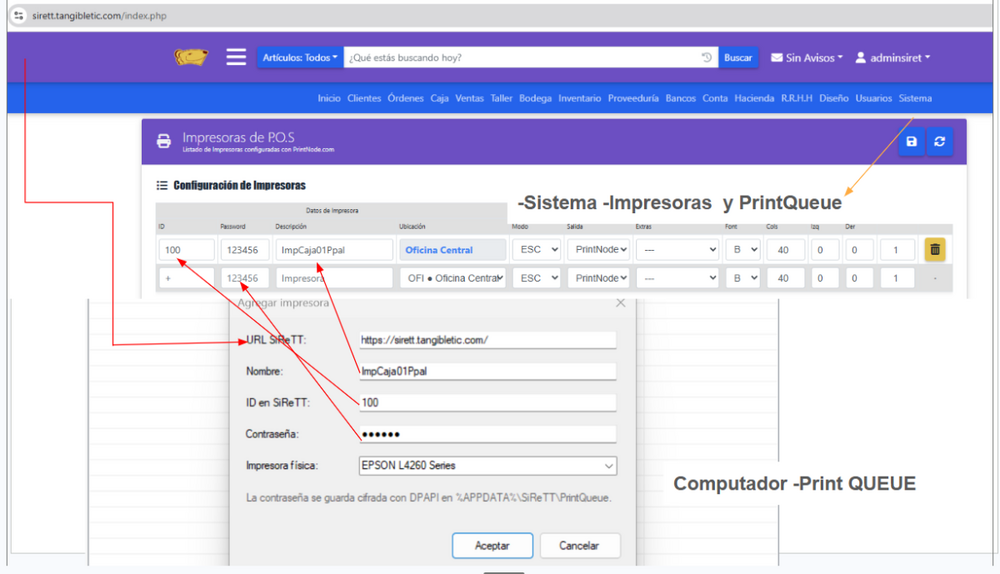
Task: Expand the Sin Avisos dropdown
Action: (807, 57)
